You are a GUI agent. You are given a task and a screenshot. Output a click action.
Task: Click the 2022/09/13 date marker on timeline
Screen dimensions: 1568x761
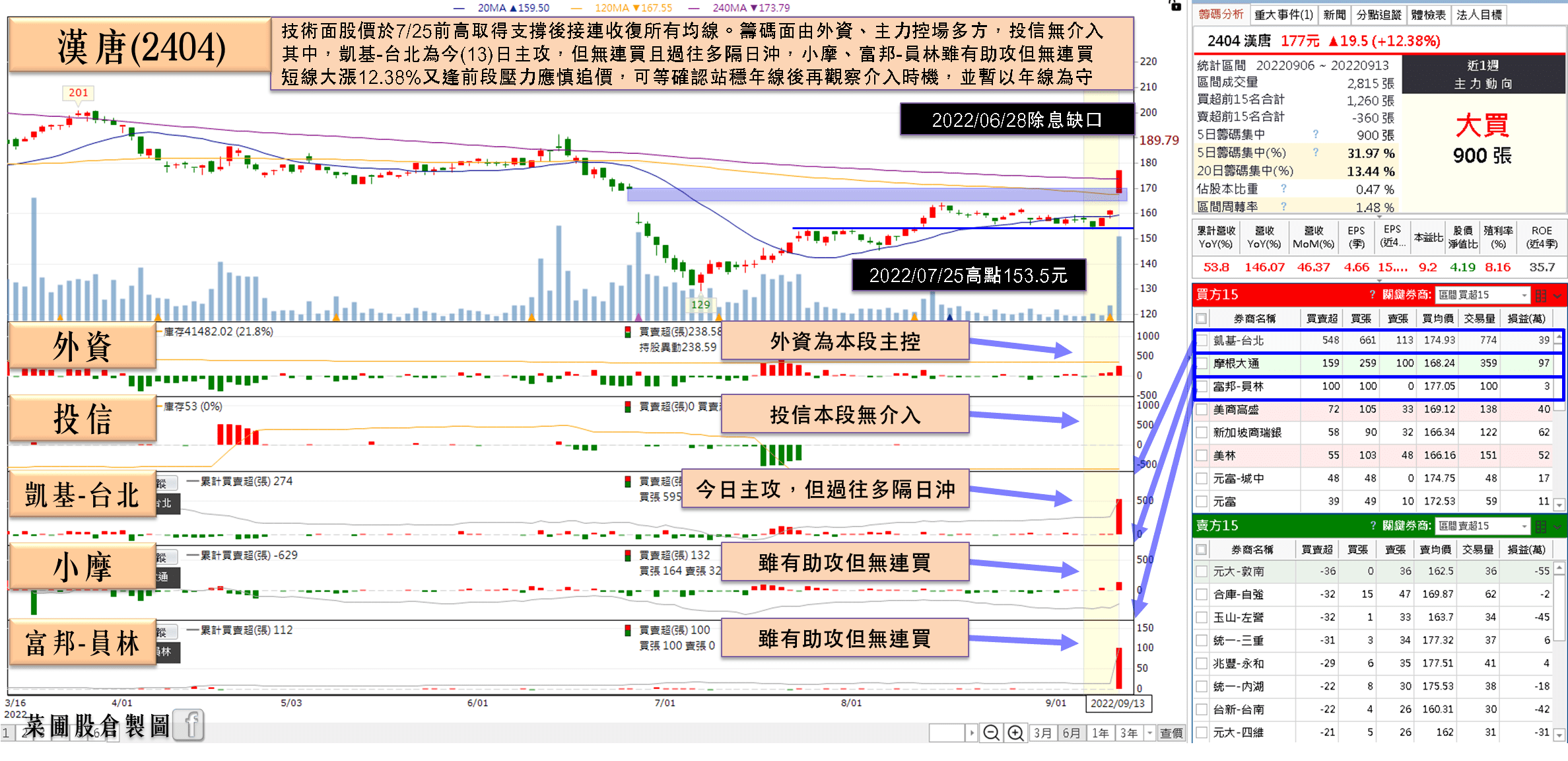click(1118, 704)
